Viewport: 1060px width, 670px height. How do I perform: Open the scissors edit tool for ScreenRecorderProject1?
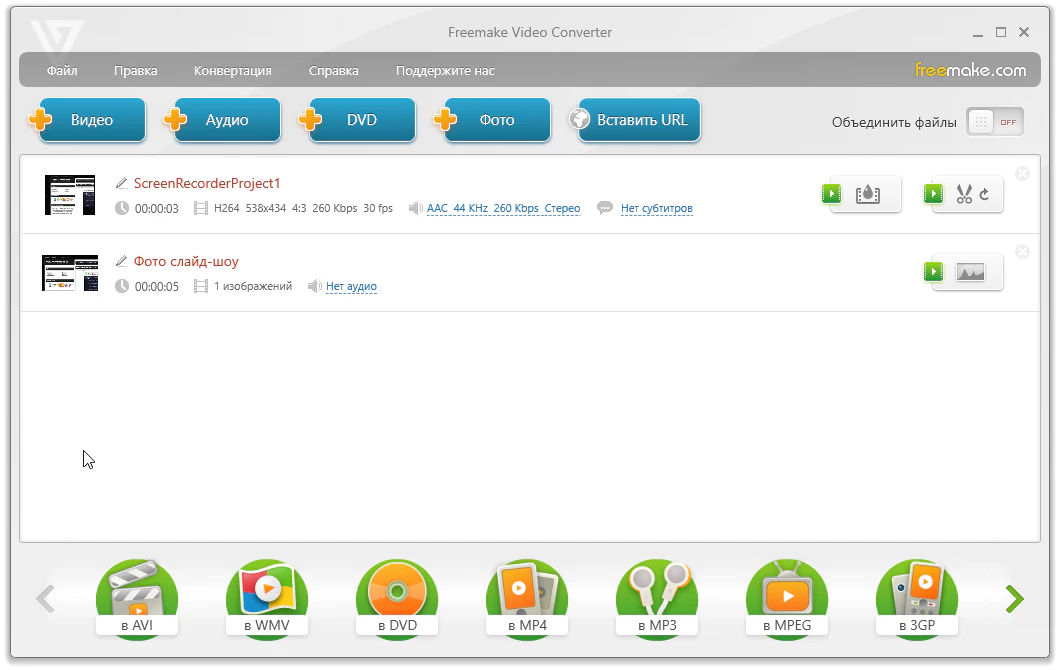966,194
